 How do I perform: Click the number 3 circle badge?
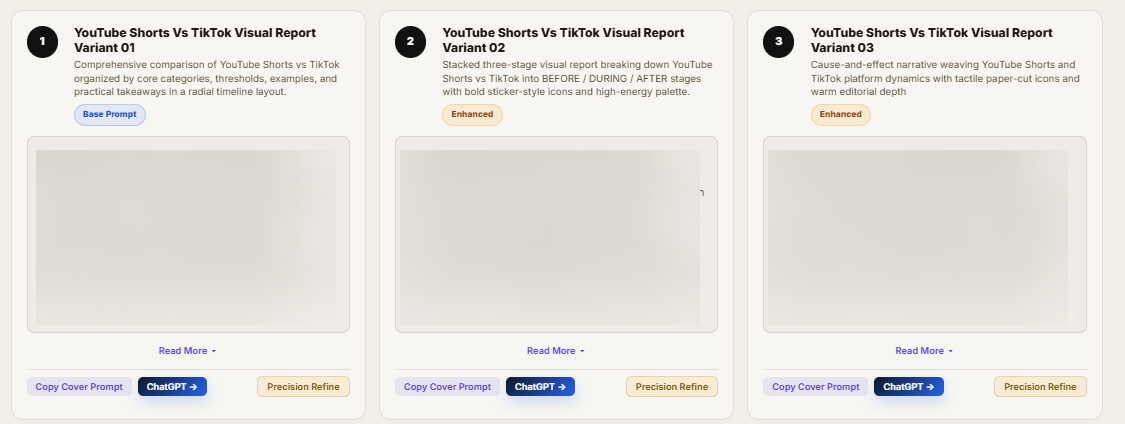click(x=778, y=42)
